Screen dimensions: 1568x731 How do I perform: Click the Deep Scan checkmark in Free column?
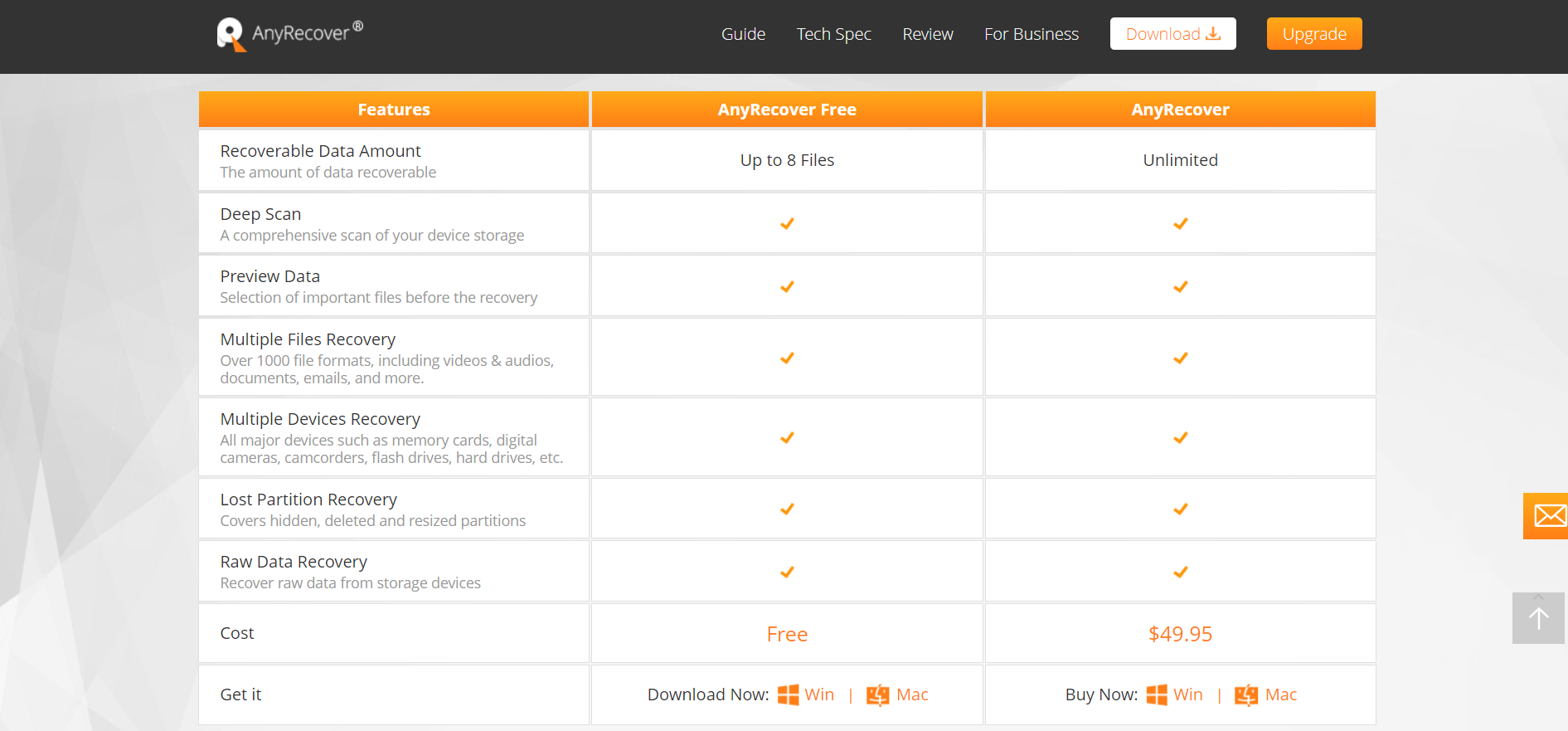787,223
